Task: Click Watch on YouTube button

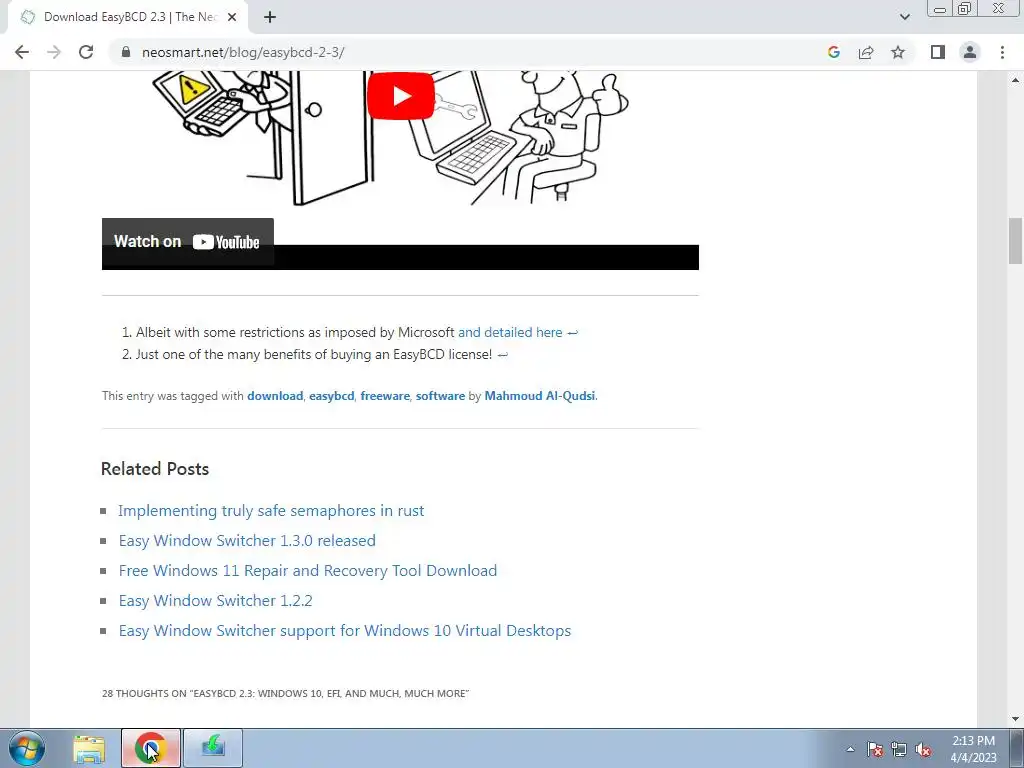Action: coord(187,242)
